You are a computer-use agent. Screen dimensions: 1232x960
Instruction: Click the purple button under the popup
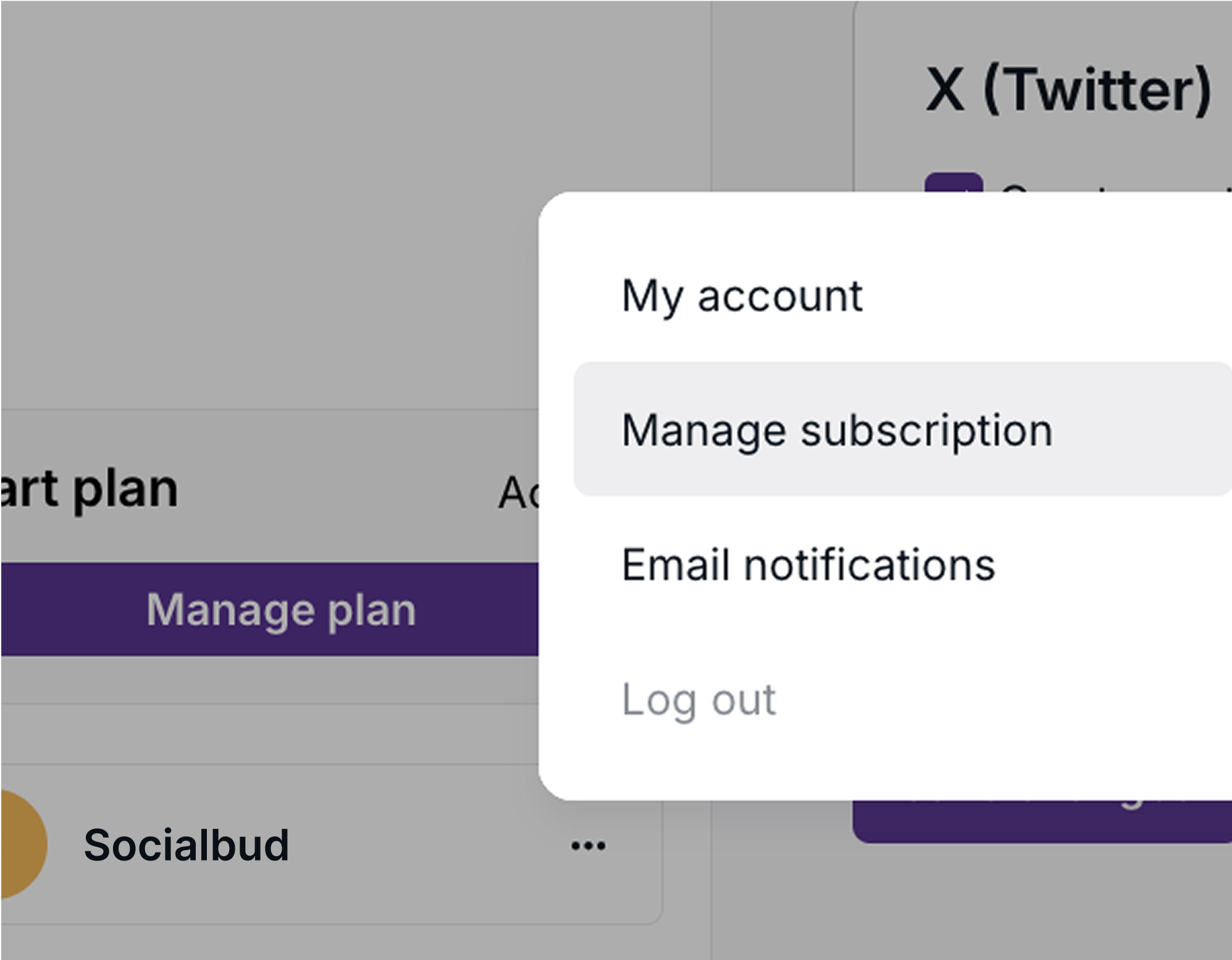[x=1042, y=822]
